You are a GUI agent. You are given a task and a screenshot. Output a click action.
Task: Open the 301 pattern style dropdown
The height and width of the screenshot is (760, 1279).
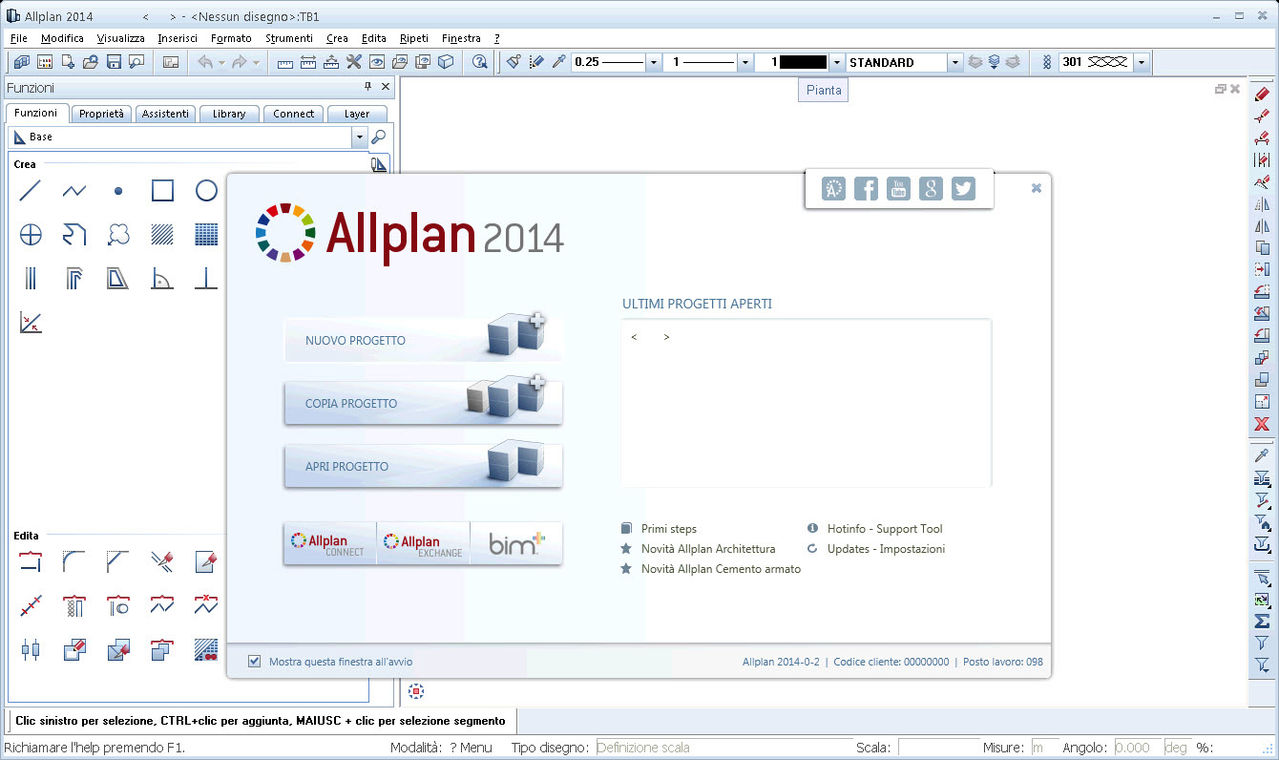1141,62
